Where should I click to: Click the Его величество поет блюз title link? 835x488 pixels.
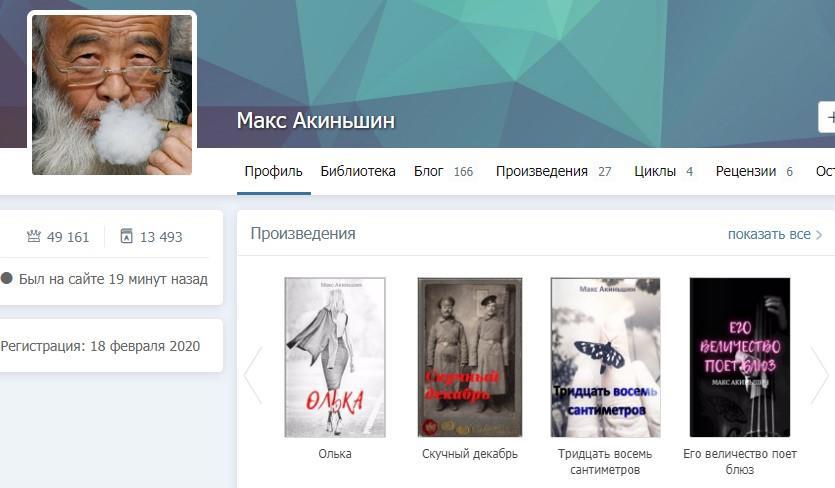[x=740, y=461]
